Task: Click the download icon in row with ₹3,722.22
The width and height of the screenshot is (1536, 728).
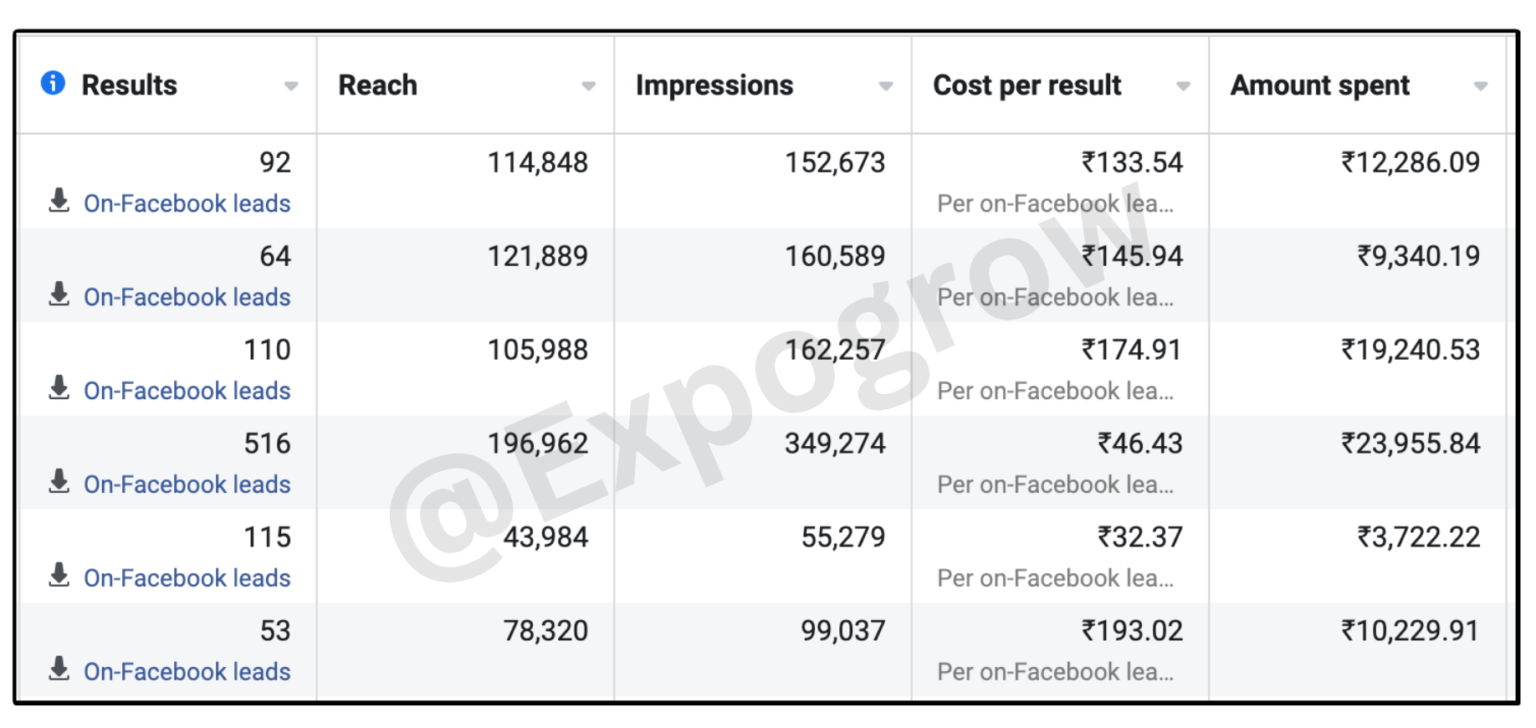Action: (59, 577)
